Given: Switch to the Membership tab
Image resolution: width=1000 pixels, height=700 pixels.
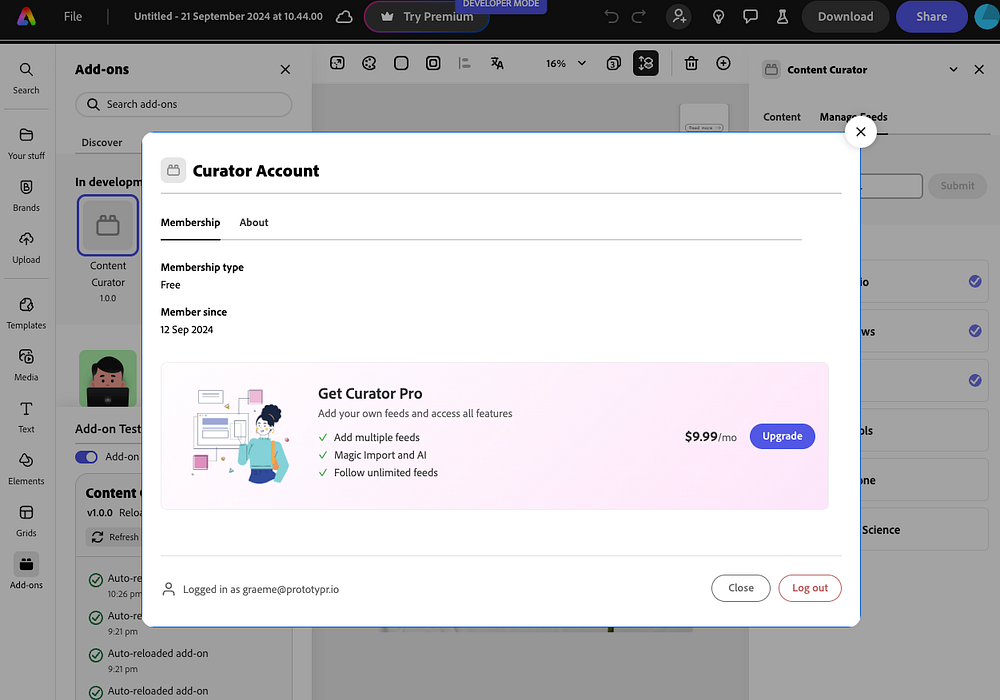Looking at the screenshot, I should (x=190, y=222).
